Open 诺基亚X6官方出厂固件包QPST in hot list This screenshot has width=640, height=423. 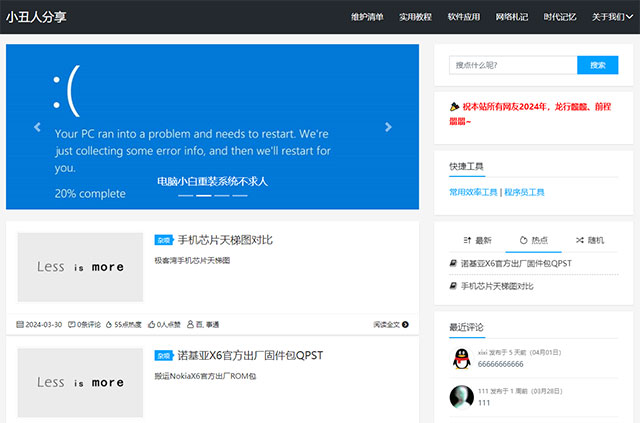(x=516, y=263)
